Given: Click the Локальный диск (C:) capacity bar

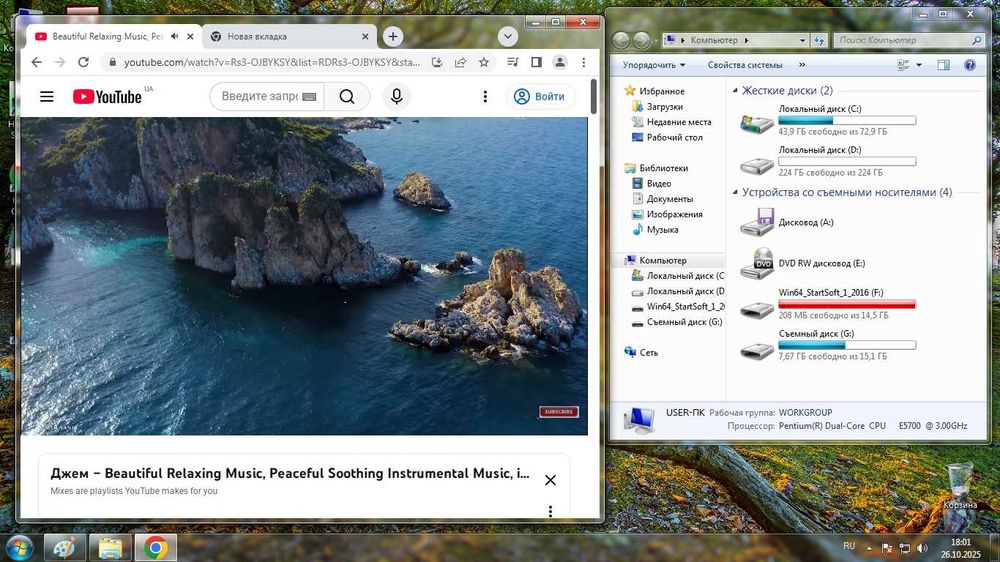Looking at the screenshot, I should pos(847,120).
